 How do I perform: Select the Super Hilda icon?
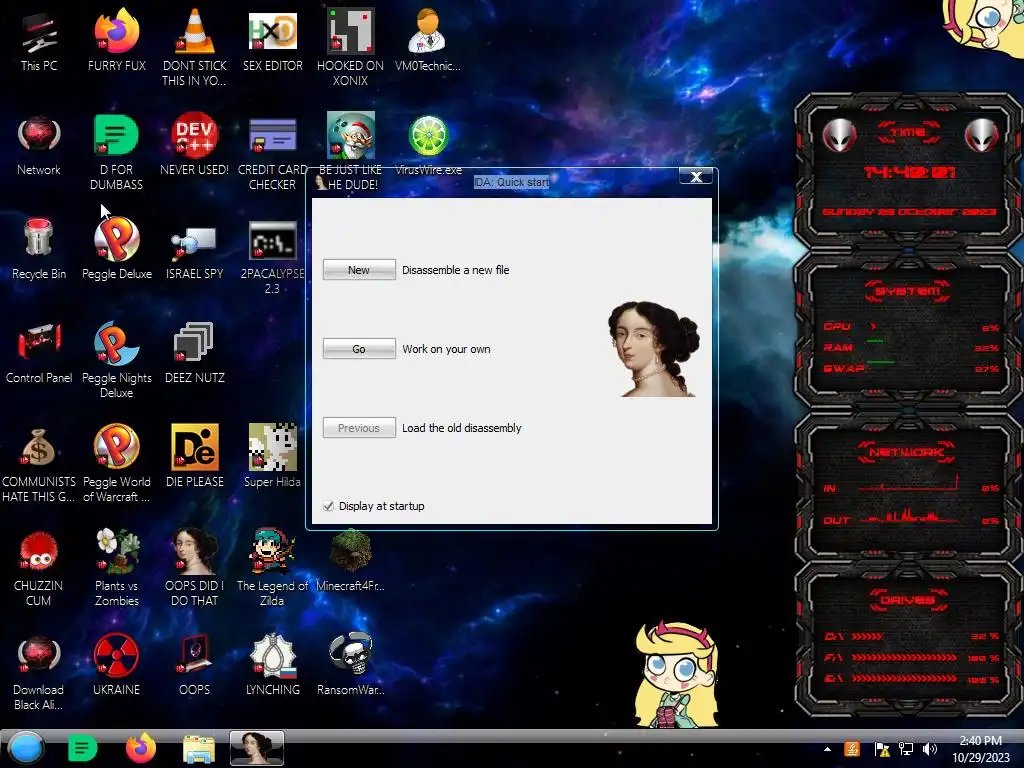coord(272,456)
